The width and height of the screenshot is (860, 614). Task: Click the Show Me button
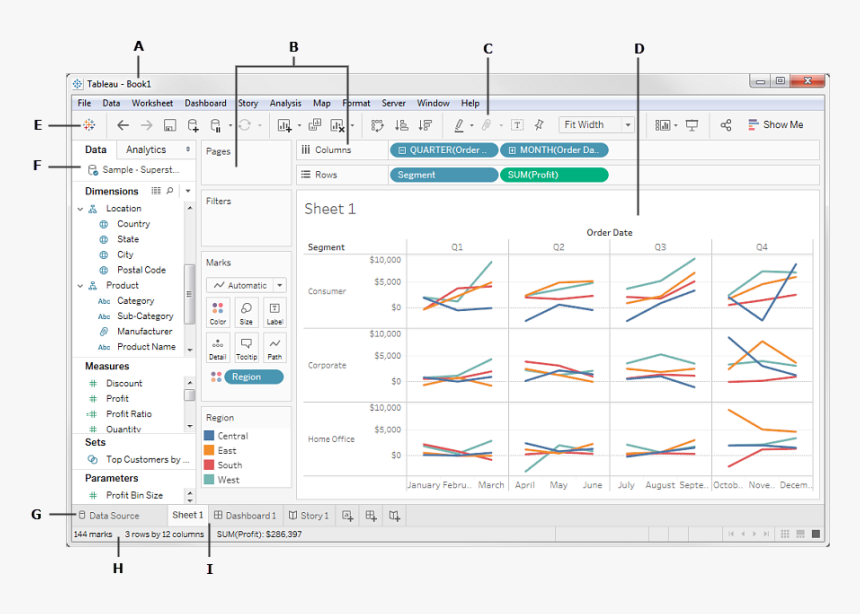(776, 125)
